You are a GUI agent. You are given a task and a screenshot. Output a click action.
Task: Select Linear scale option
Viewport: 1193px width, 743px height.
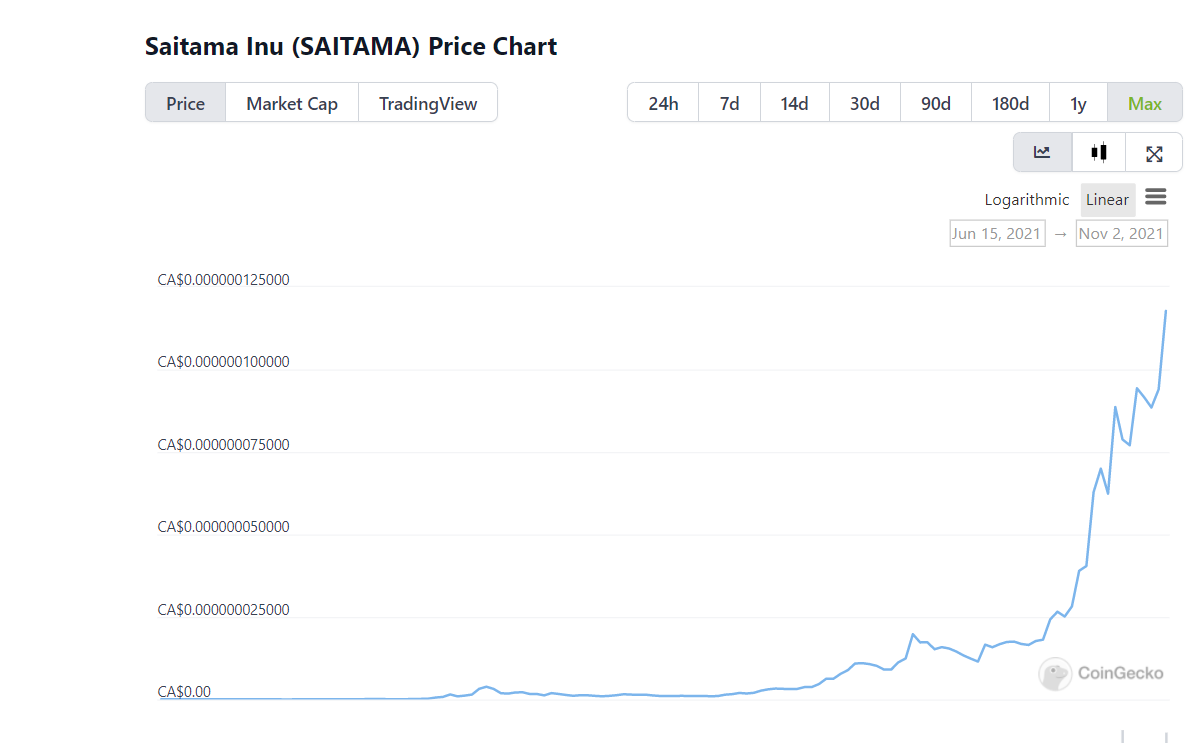1107,200
